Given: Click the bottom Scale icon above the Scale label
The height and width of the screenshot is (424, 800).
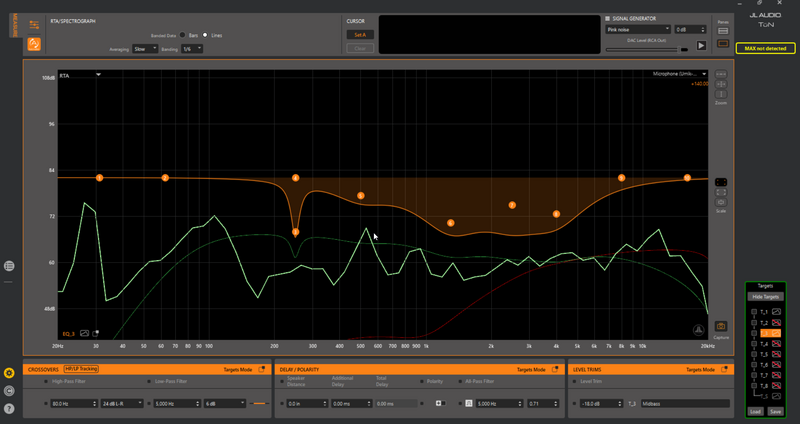Looking at the screenshot, I should (x=721, y=202).
